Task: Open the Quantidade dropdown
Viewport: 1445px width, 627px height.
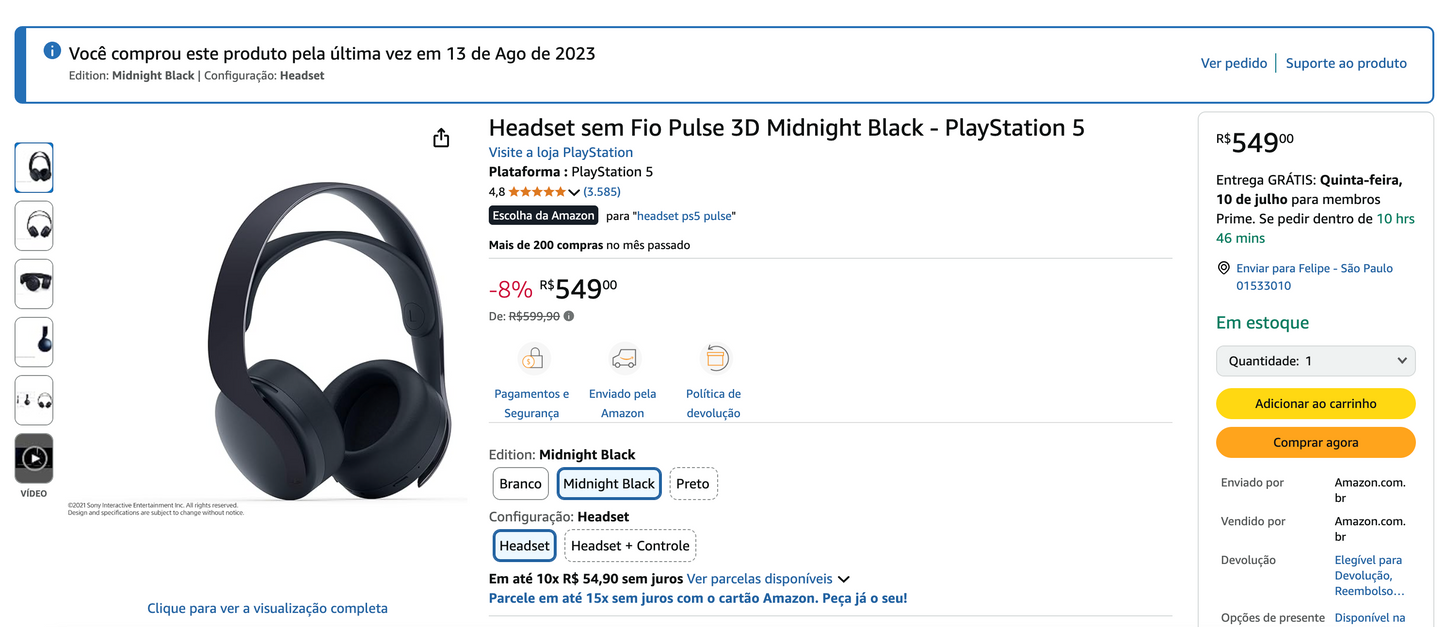Action: [1315, 360]
